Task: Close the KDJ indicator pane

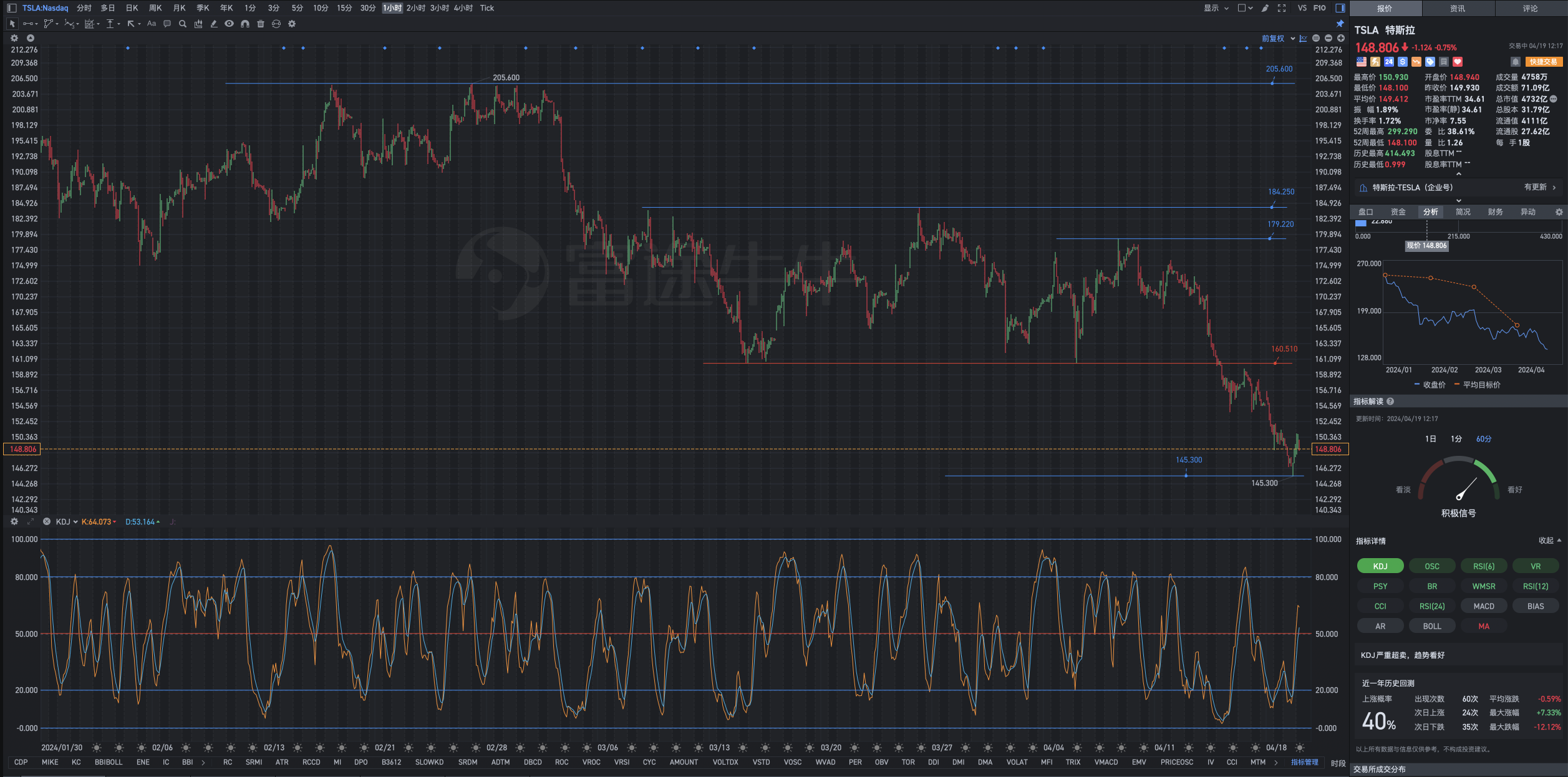Action: [46, 522]
